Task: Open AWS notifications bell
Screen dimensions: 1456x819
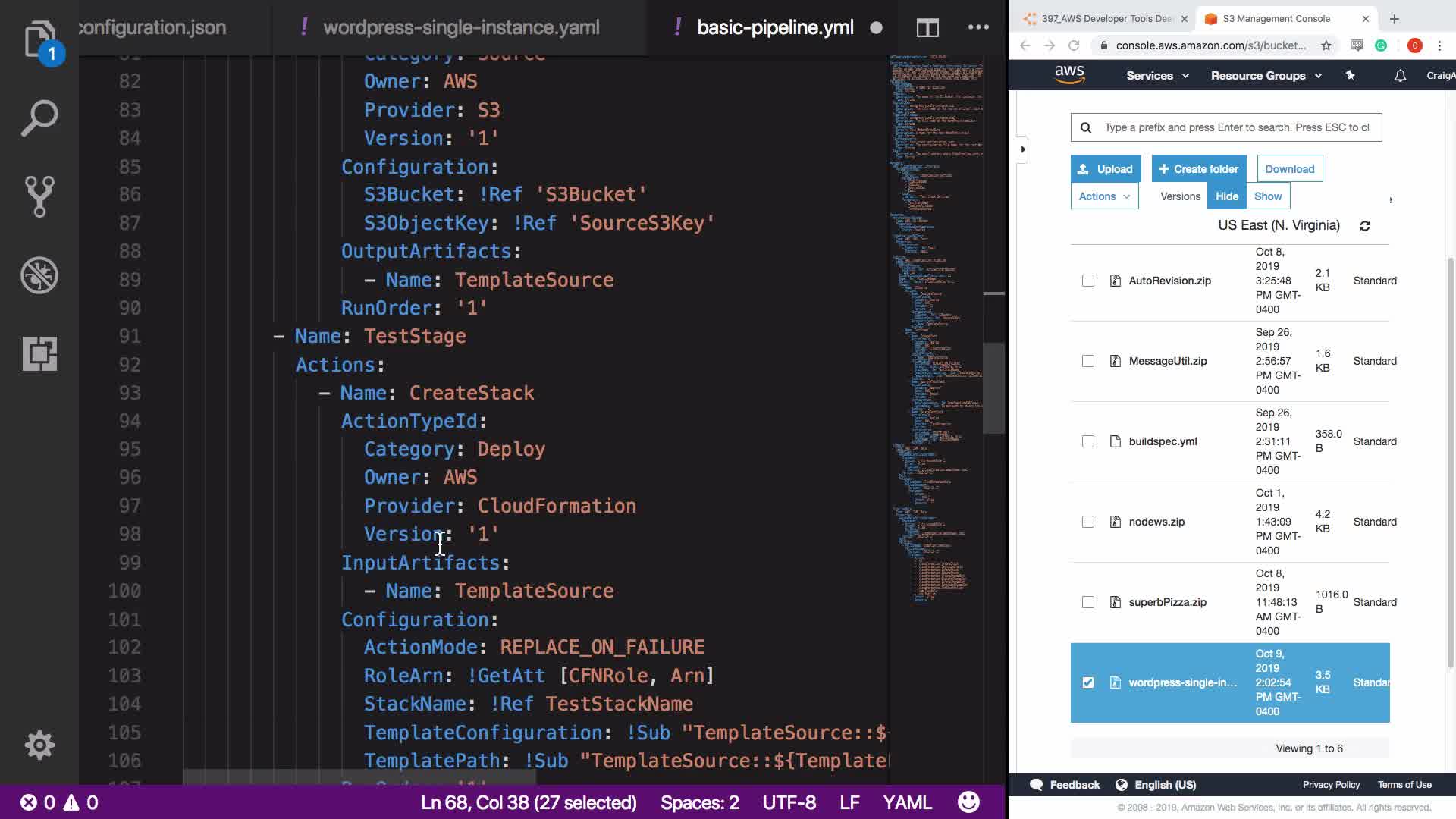Action: (x=1400, y=76)
